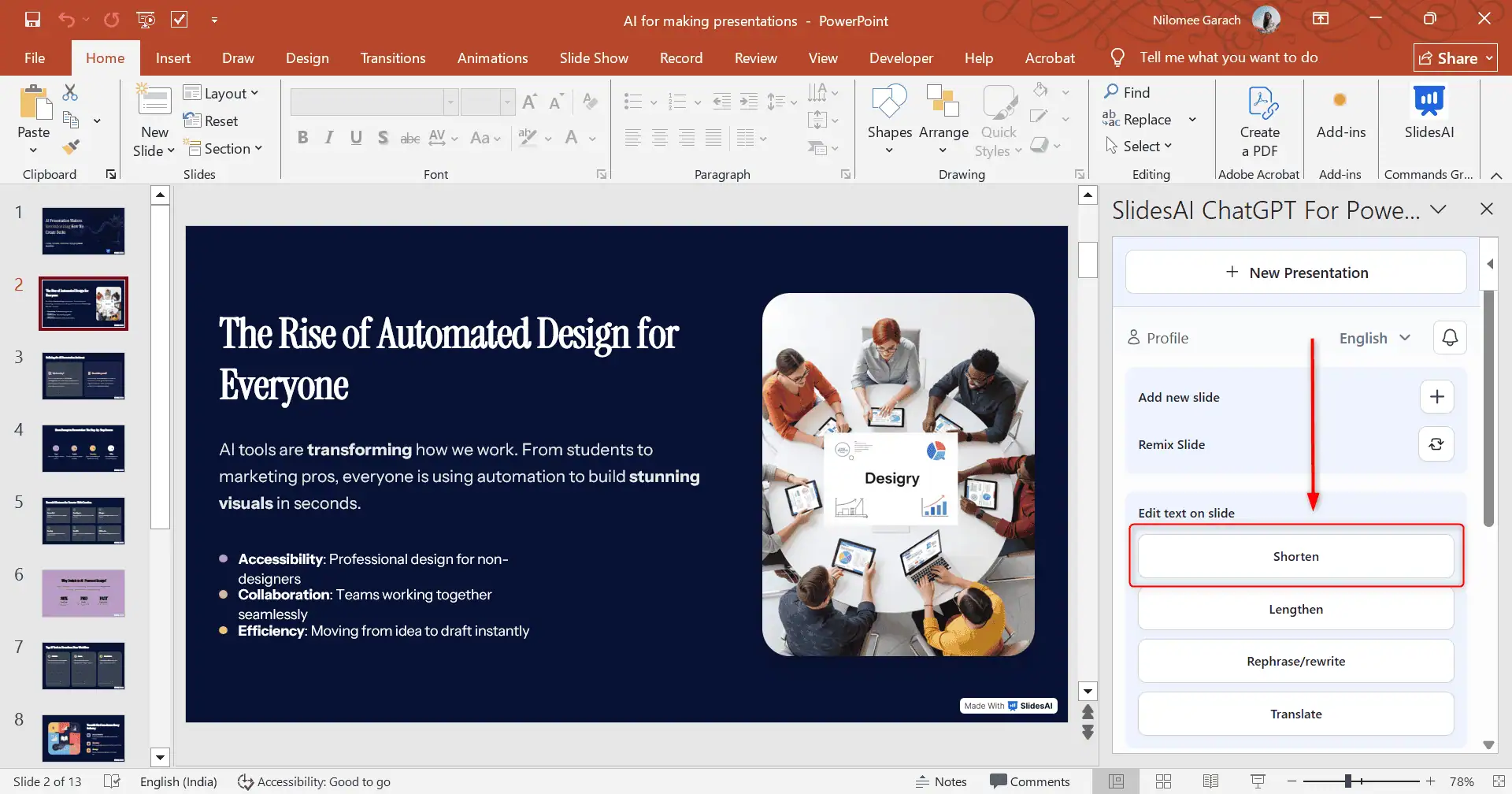Select slide 4 thumbnail

tap(83, 448)
